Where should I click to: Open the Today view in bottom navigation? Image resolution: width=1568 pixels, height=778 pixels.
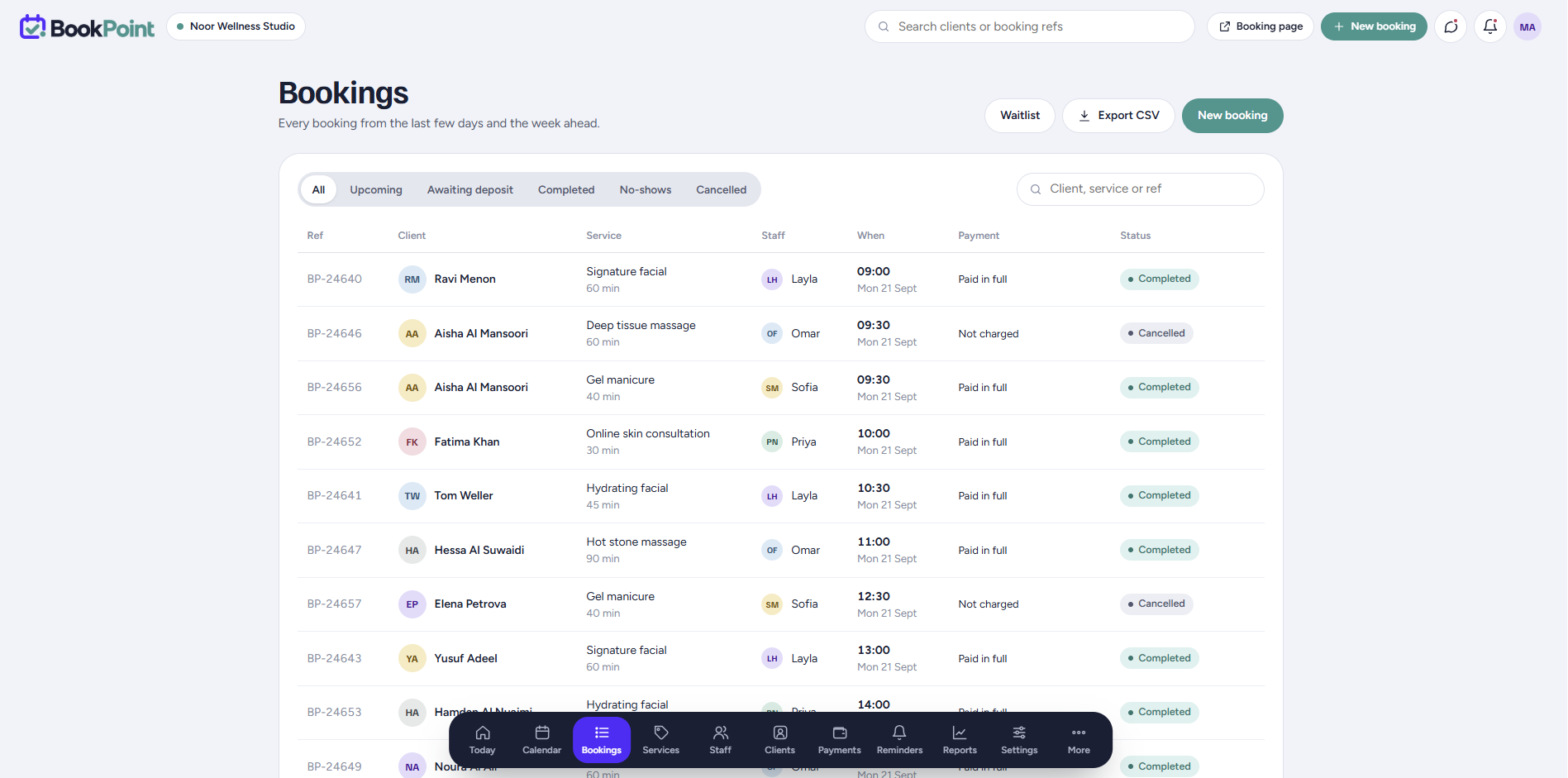[483, 740]
